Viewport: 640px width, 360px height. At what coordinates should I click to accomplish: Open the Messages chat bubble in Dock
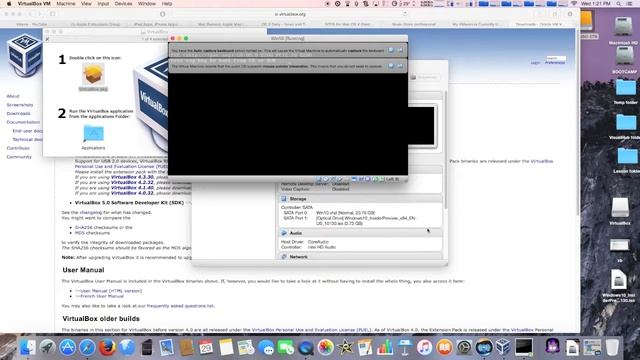point(266,348)
